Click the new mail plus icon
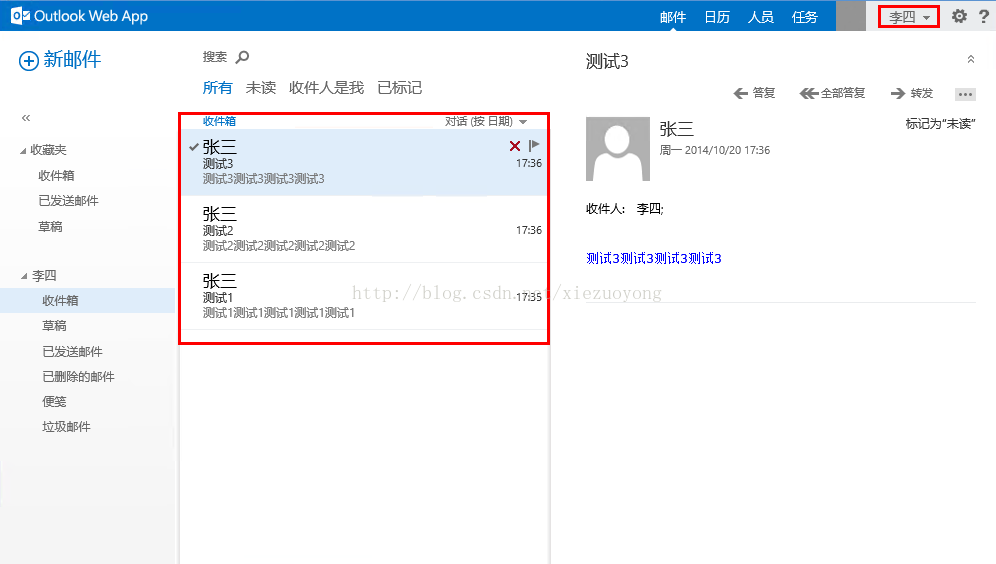The image size is (996, 564). coord(29,61)
